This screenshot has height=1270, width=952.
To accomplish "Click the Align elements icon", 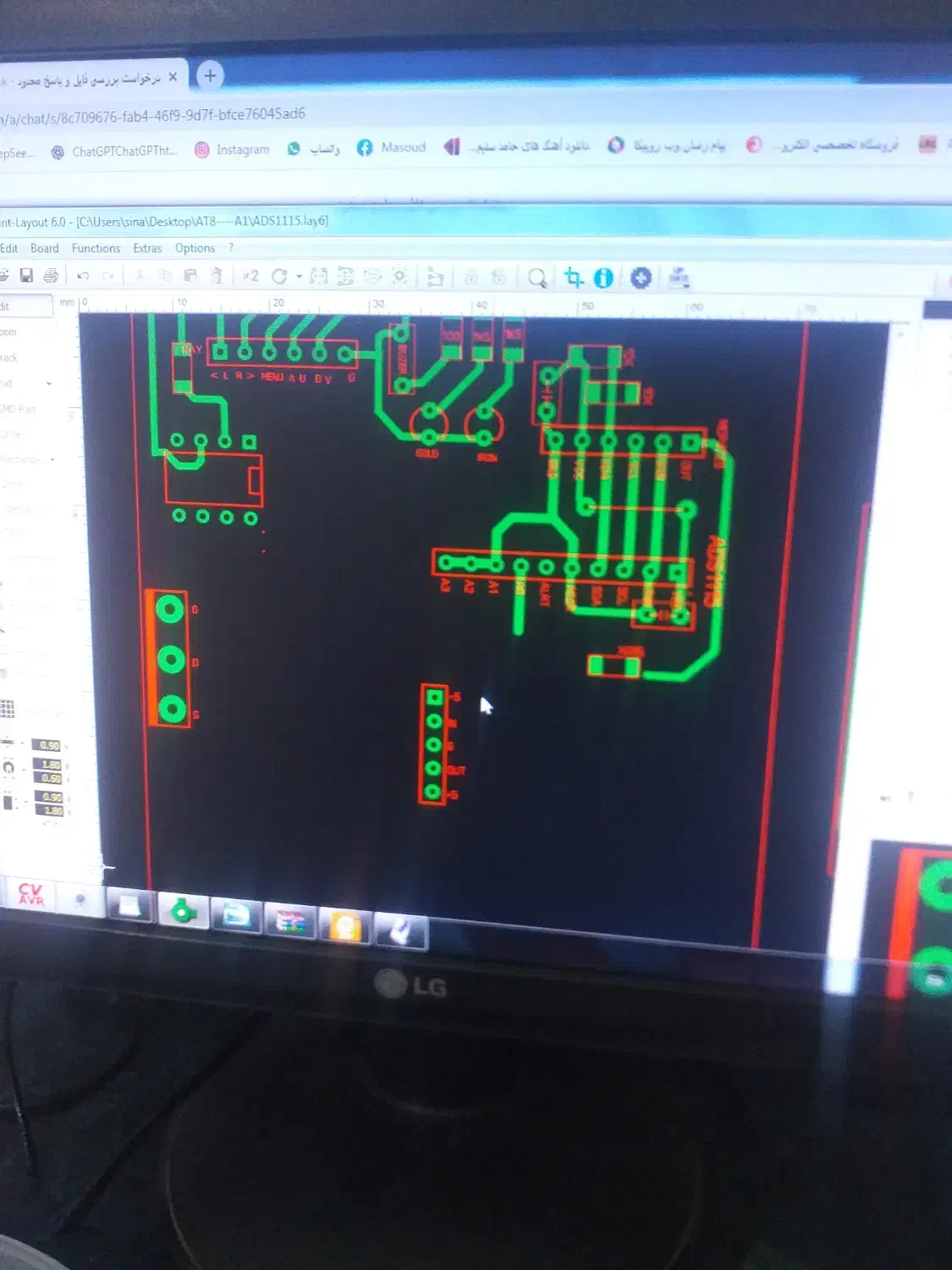I will (x=345, y=276).
